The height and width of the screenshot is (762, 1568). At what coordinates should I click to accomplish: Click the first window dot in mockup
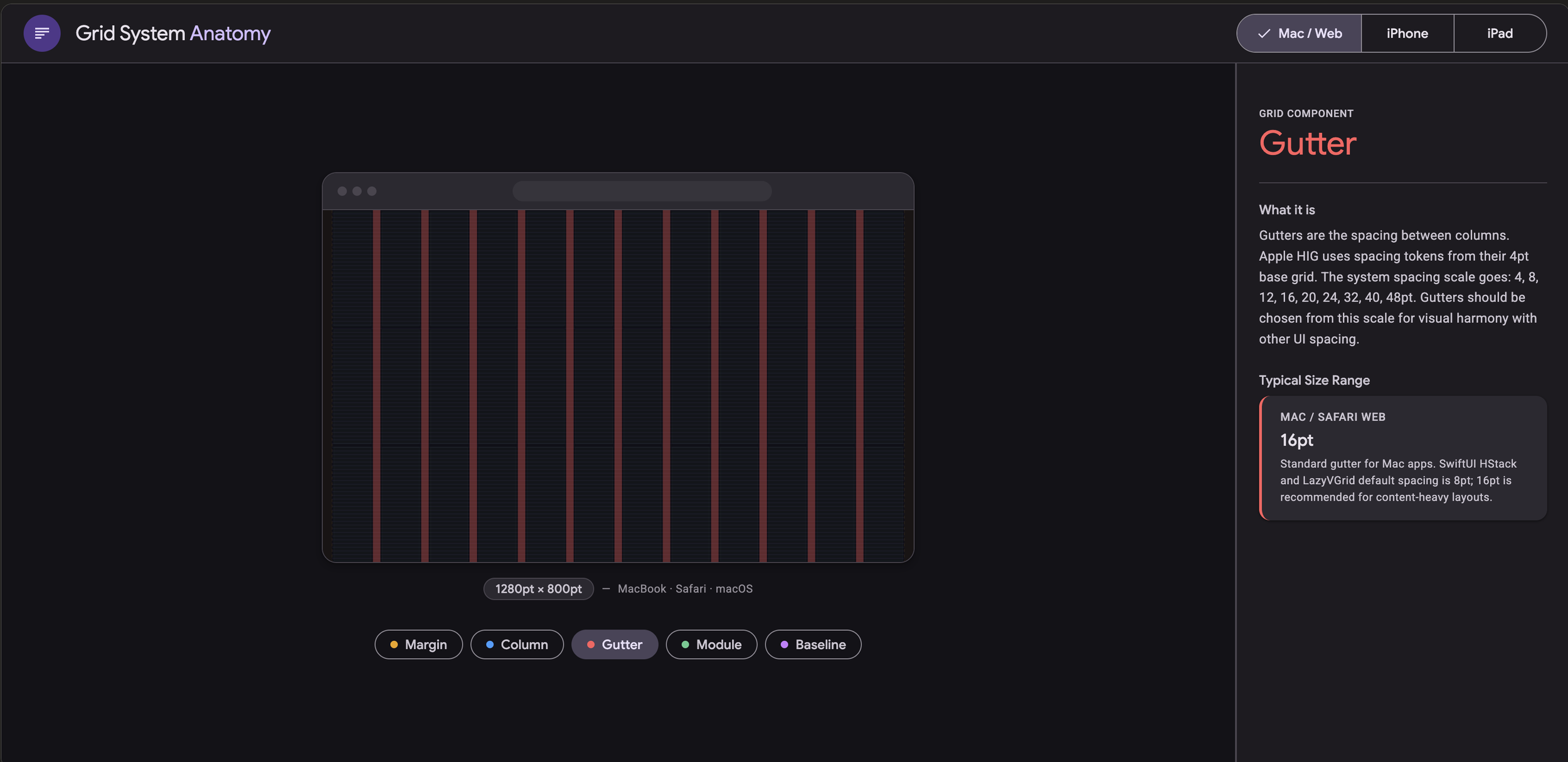342,191
